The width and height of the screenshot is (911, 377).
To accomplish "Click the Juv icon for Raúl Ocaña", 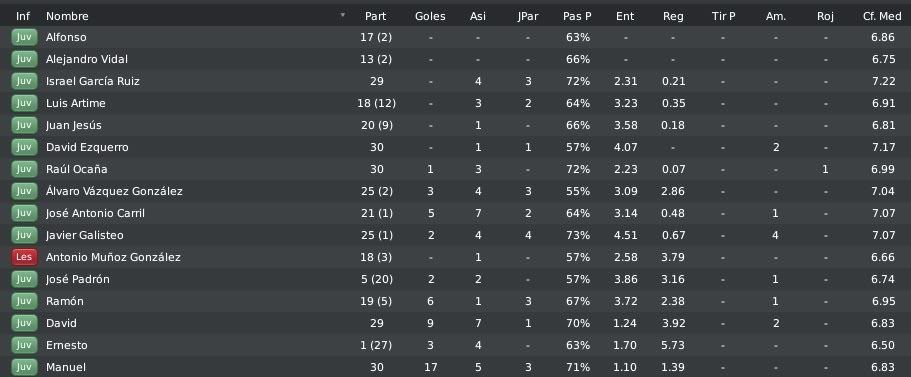I will 24,169.
